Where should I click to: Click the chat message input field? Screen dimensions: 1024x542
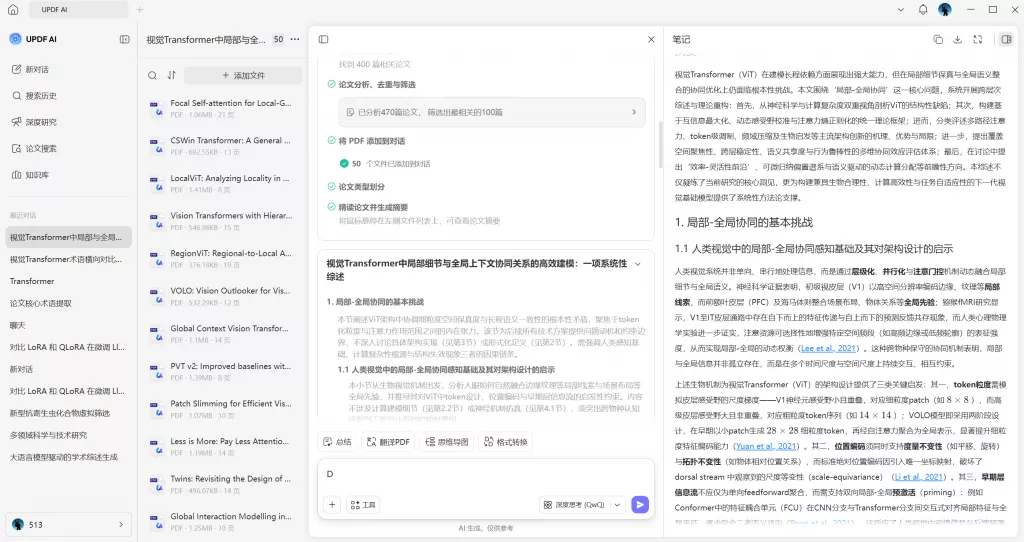[x=485, y=474]
